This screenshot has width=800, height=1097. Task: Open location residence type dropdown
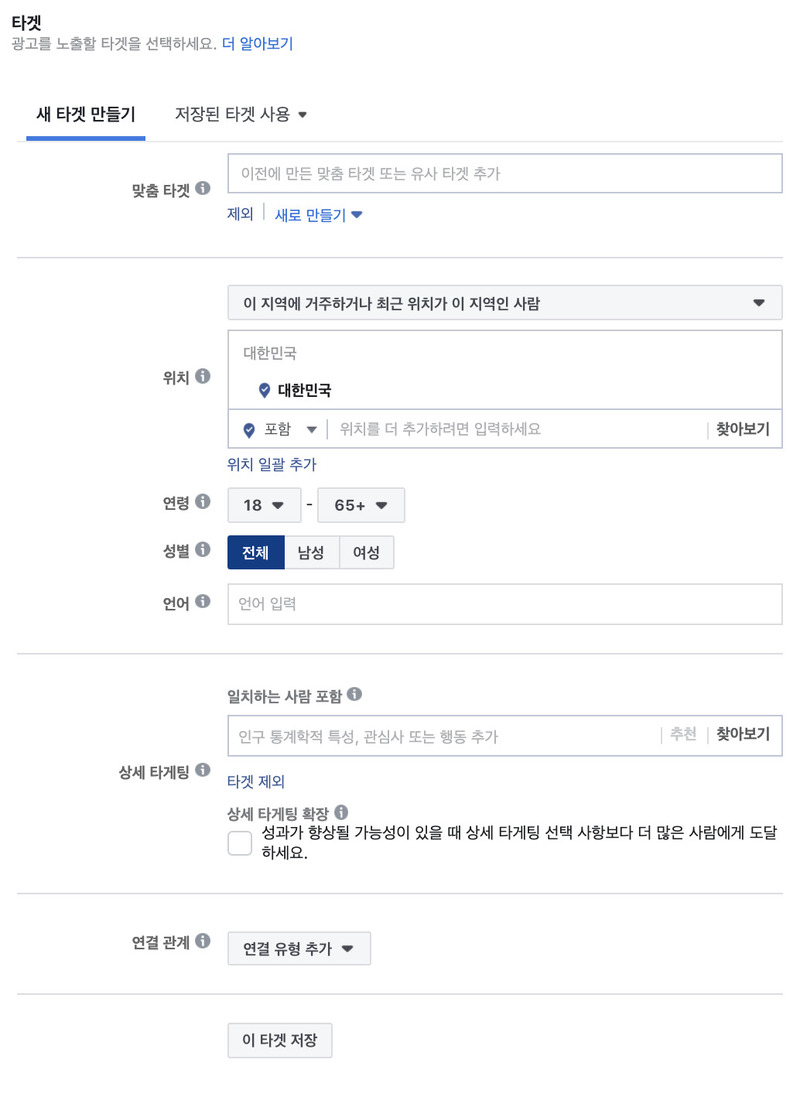(505, 303)
